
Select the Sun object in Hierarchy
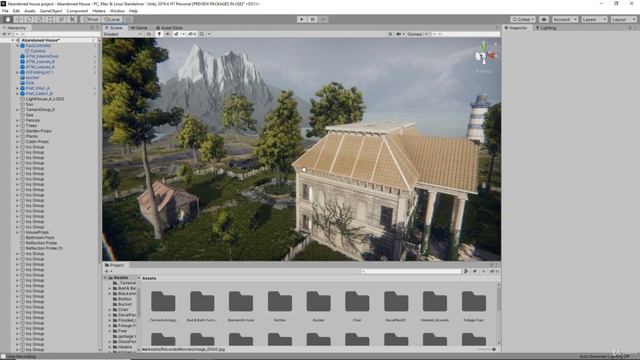pyautogui.click(x=29, y=104)
